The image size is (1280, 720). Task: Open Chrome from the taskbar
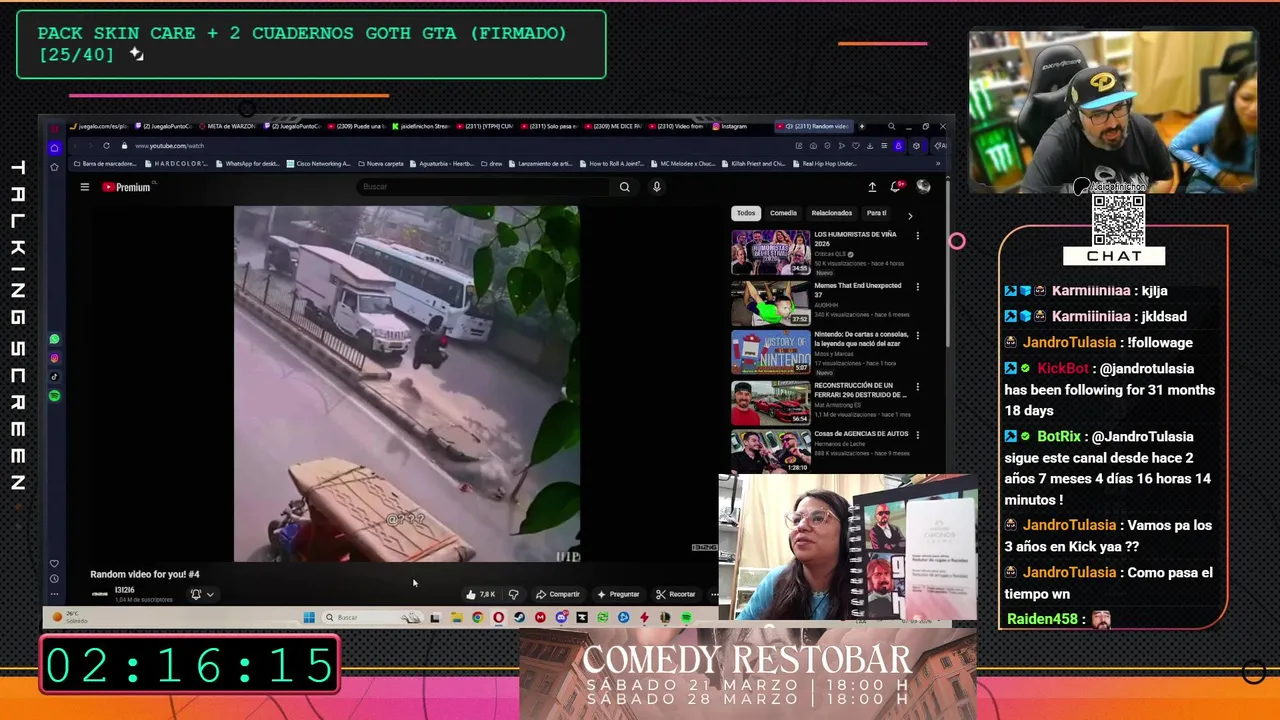click(x=477, y=618)
